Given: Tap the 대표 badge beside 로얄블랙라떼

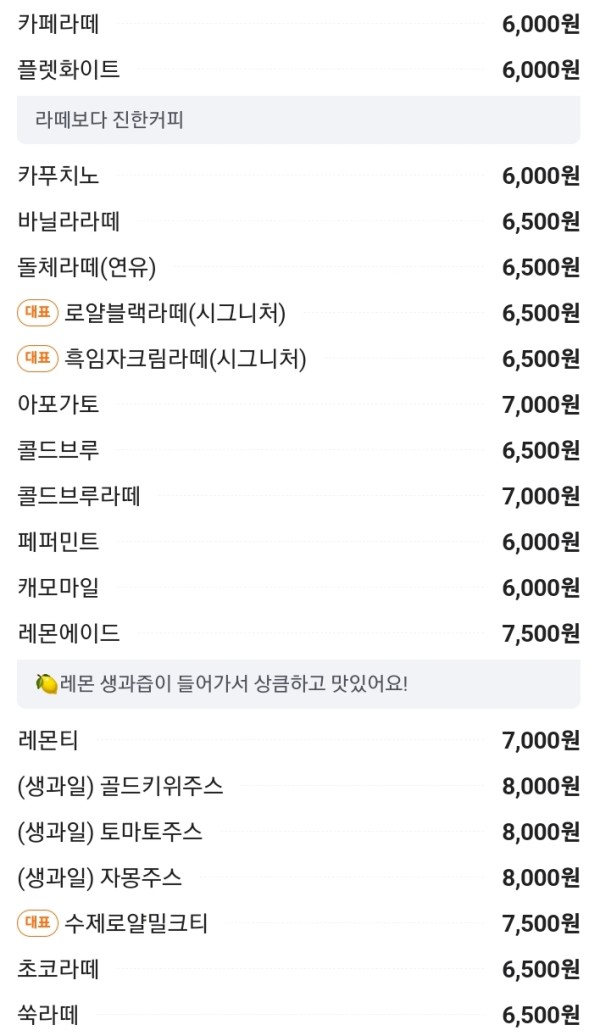Looking at the screenshot, I should click(x=38, y=313).
